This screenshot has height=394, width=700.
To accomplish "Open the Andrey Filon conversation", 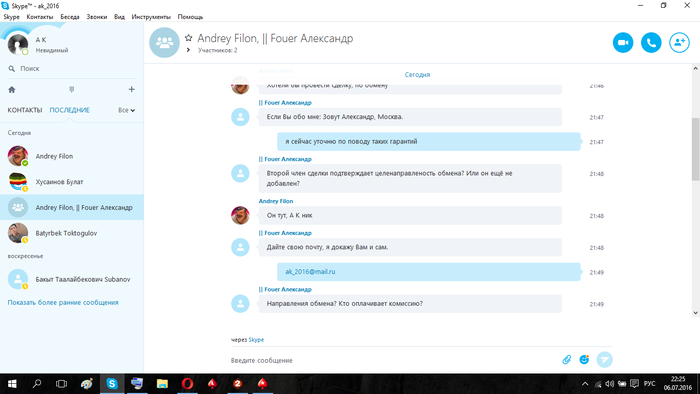I will (x=71, y=156).
